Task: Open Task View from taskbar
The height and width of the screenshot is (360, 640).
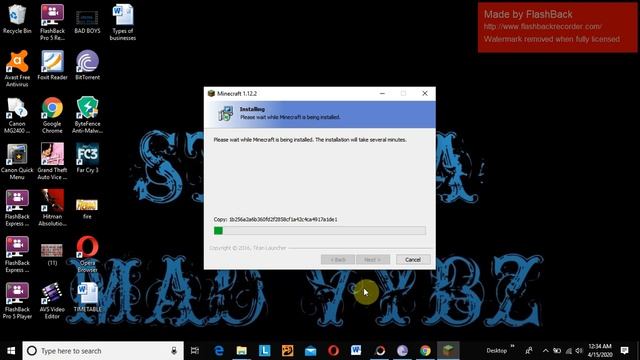Action: click(195, 351)
